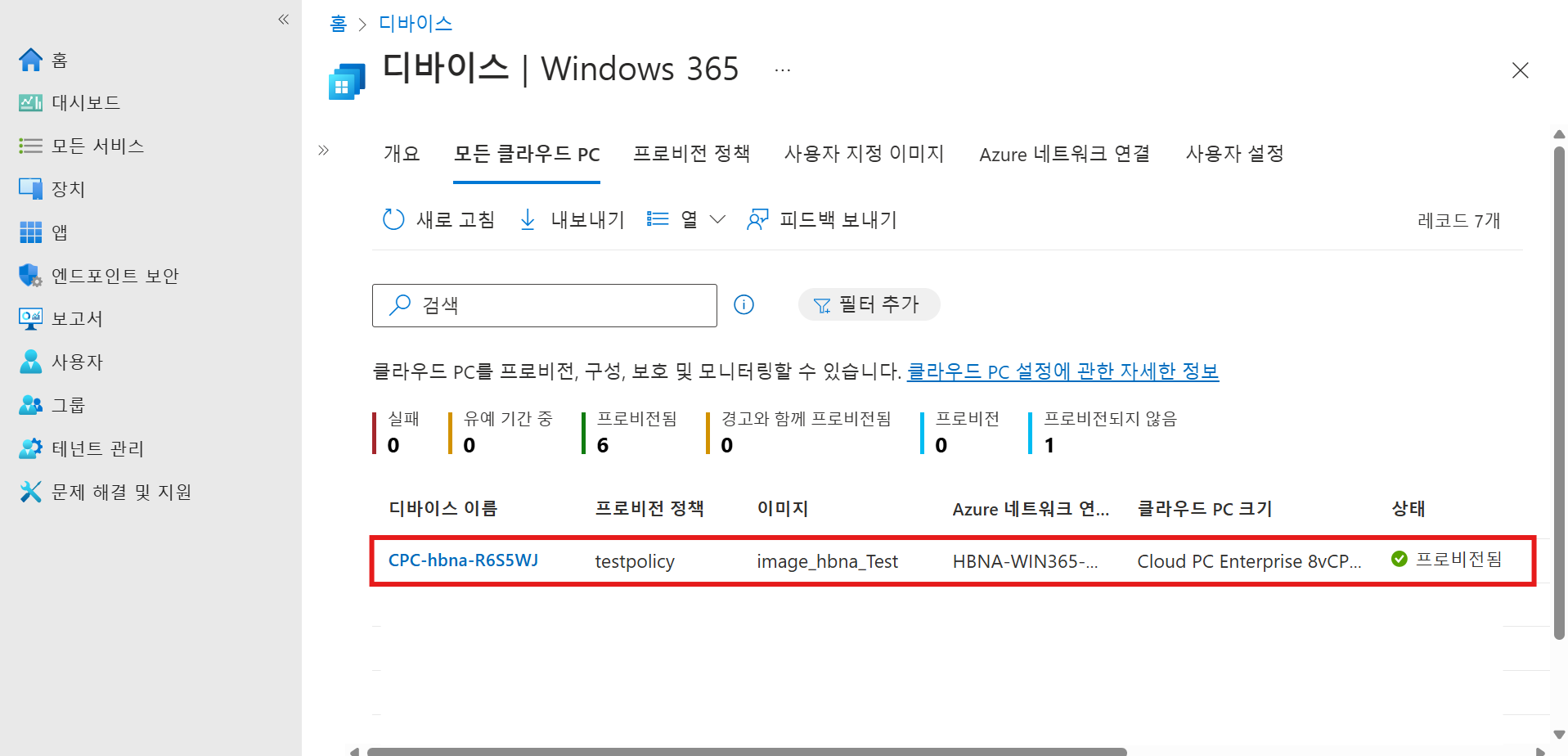Switch to 프로비전 정책 tab
The image size is (1568, 756).
pos(692,154)
